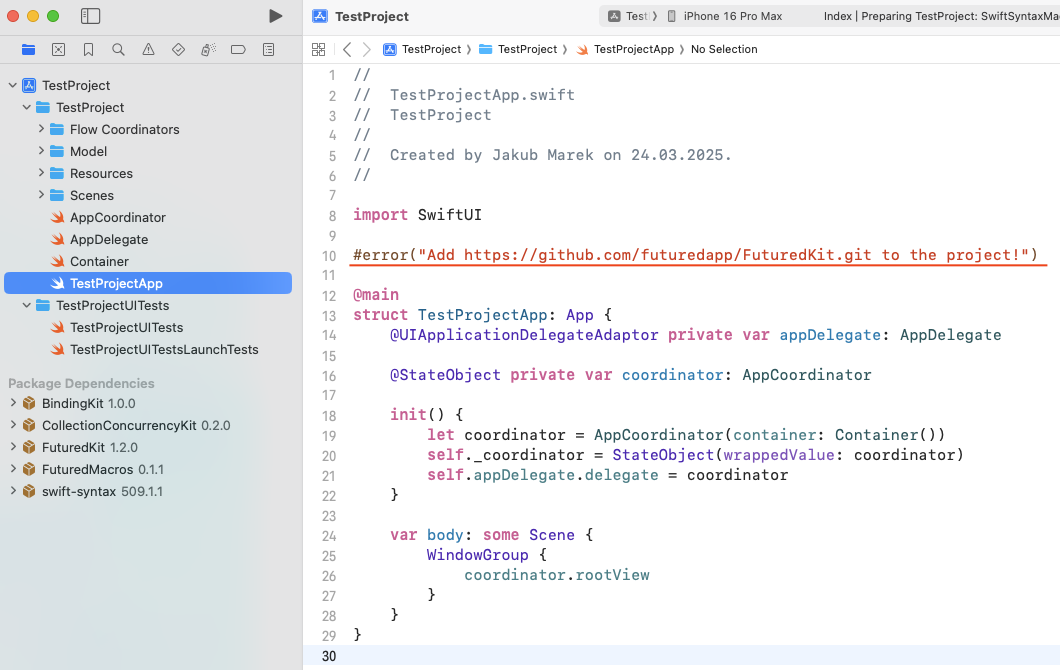Go back in editor history
This screenshot has width=1060, height=670.
347,49
